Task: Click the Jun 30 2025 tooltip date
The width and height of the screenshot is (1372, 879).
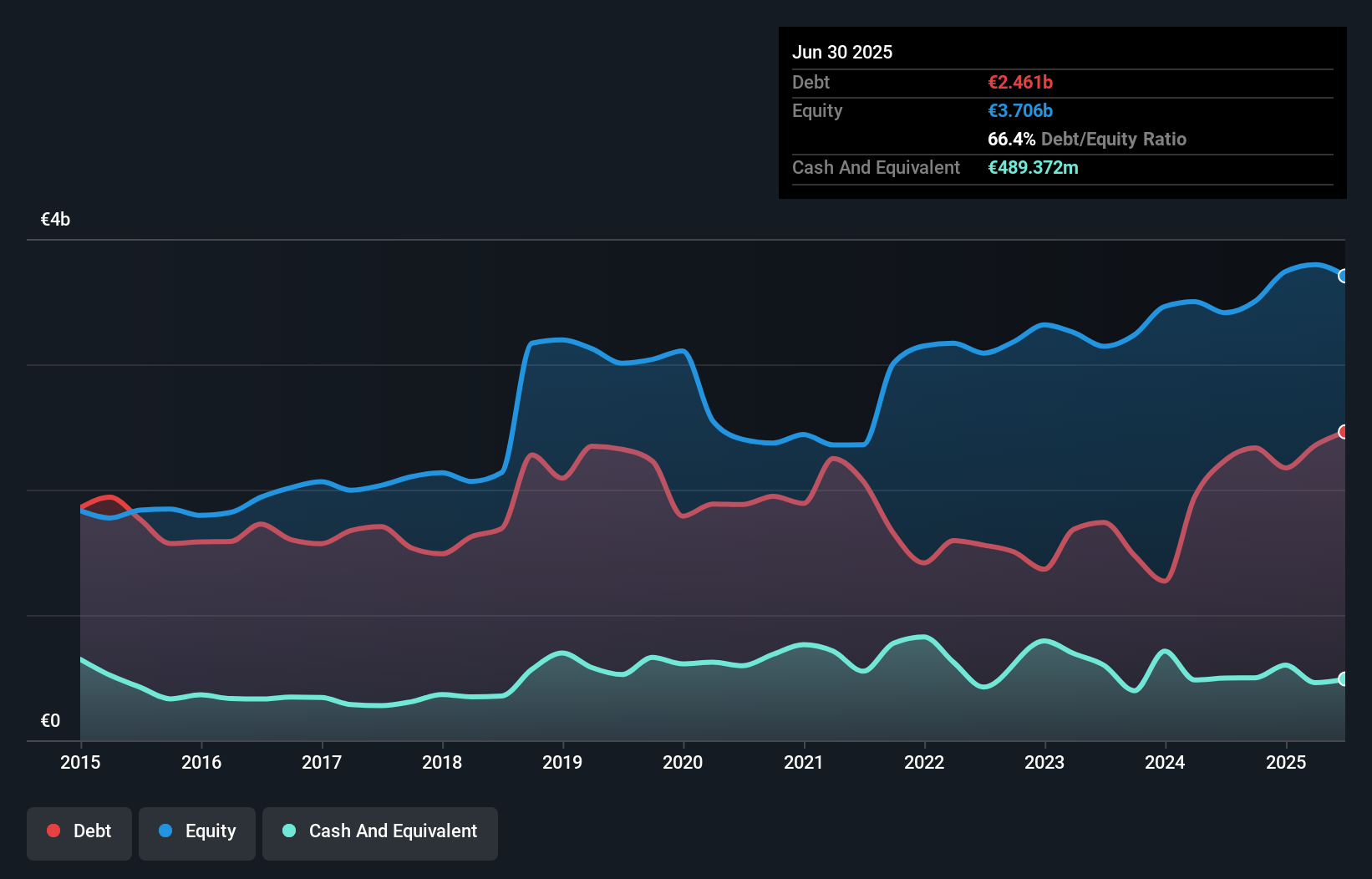Action: tap(842, 53)
